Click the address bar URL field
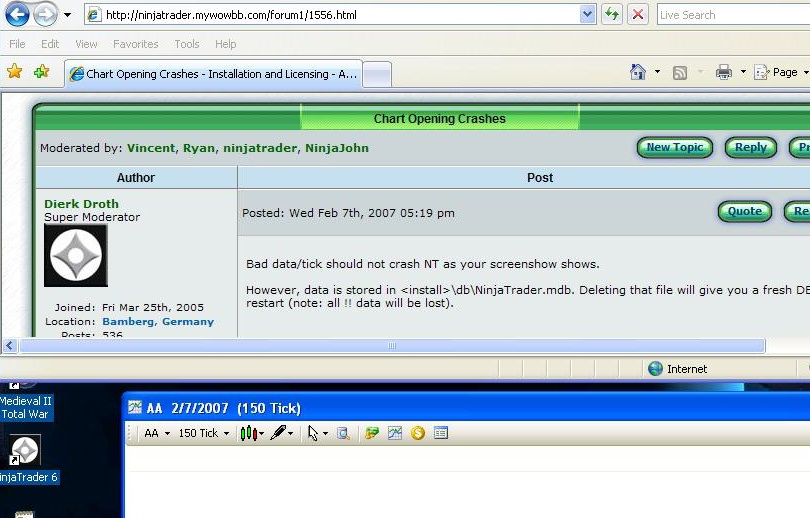810x518 pixels. tap(331, 15)
